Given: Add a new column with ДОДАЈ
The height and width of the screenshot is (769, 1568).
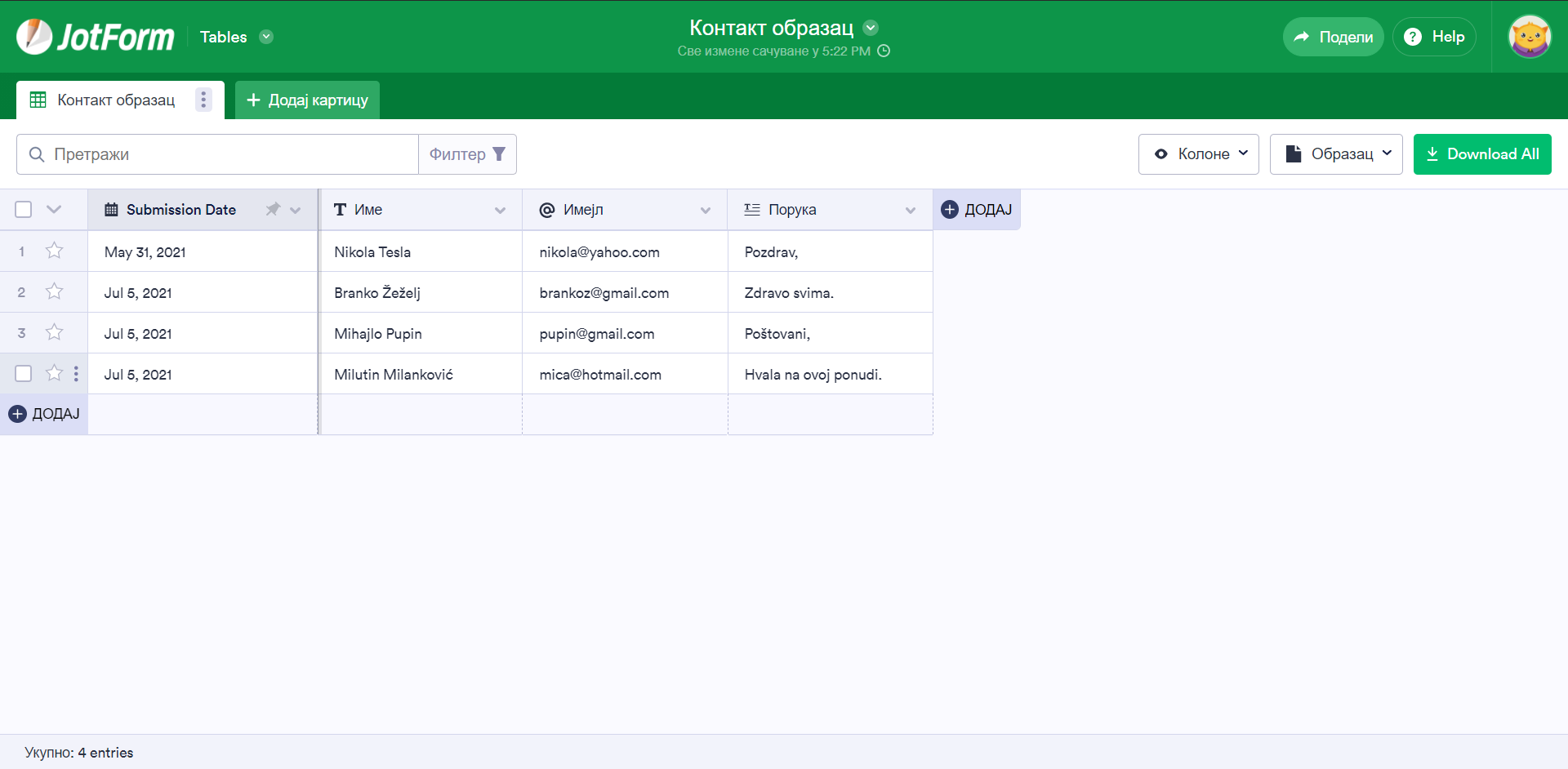Looking at the screenshot, I should pyautogui.click(x=976, y=210).
